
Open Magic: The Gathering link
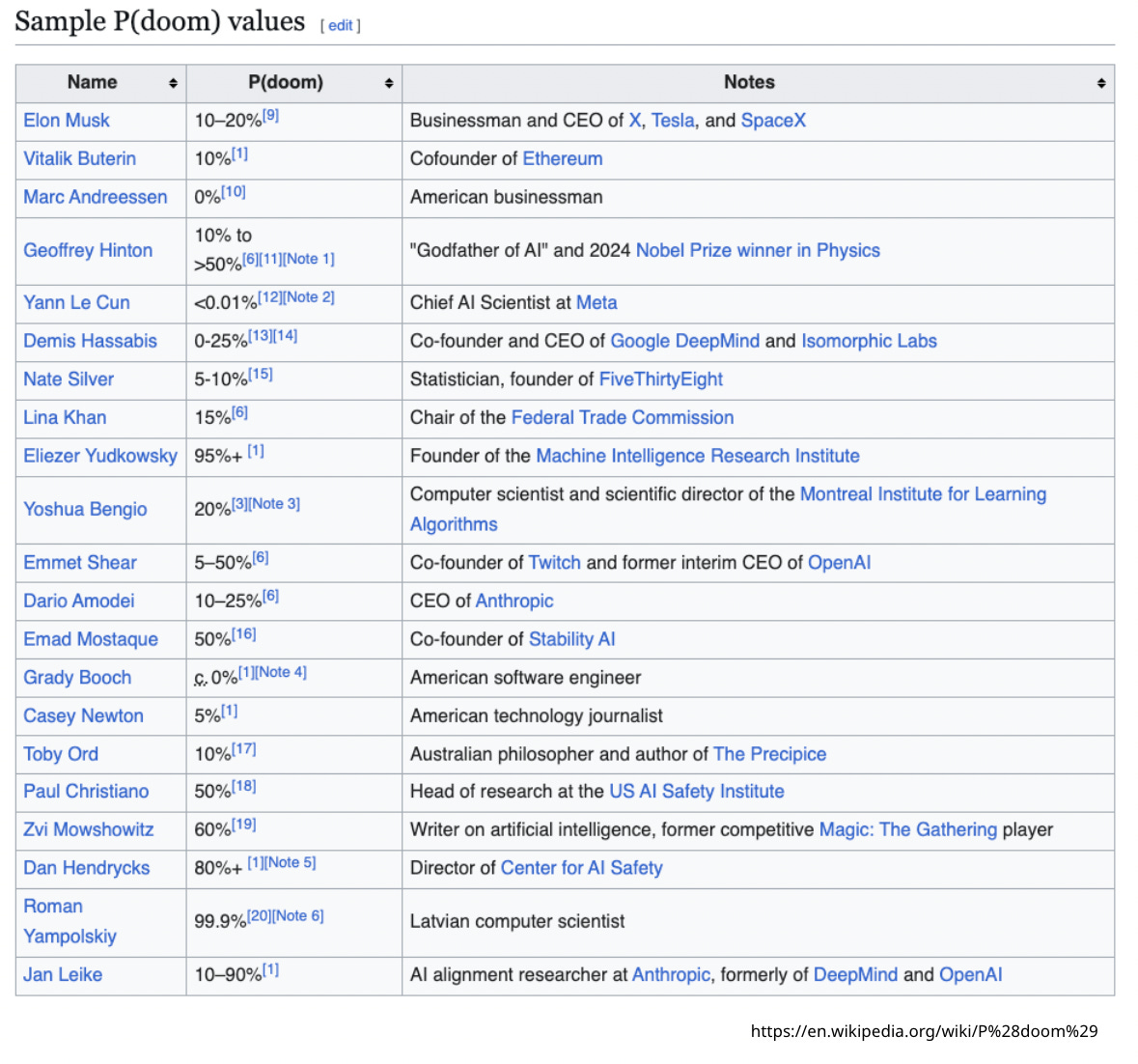(x=908, y=830)
